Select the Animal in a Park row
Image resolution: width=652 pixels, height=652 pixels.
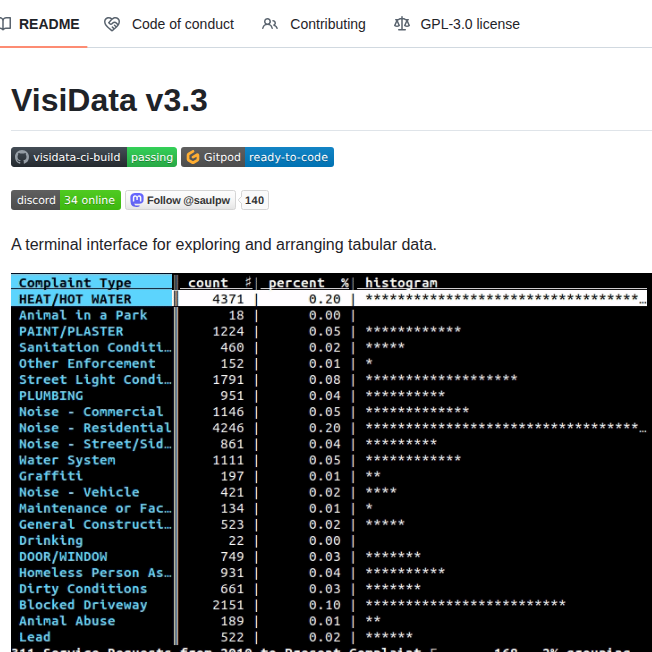329,315
